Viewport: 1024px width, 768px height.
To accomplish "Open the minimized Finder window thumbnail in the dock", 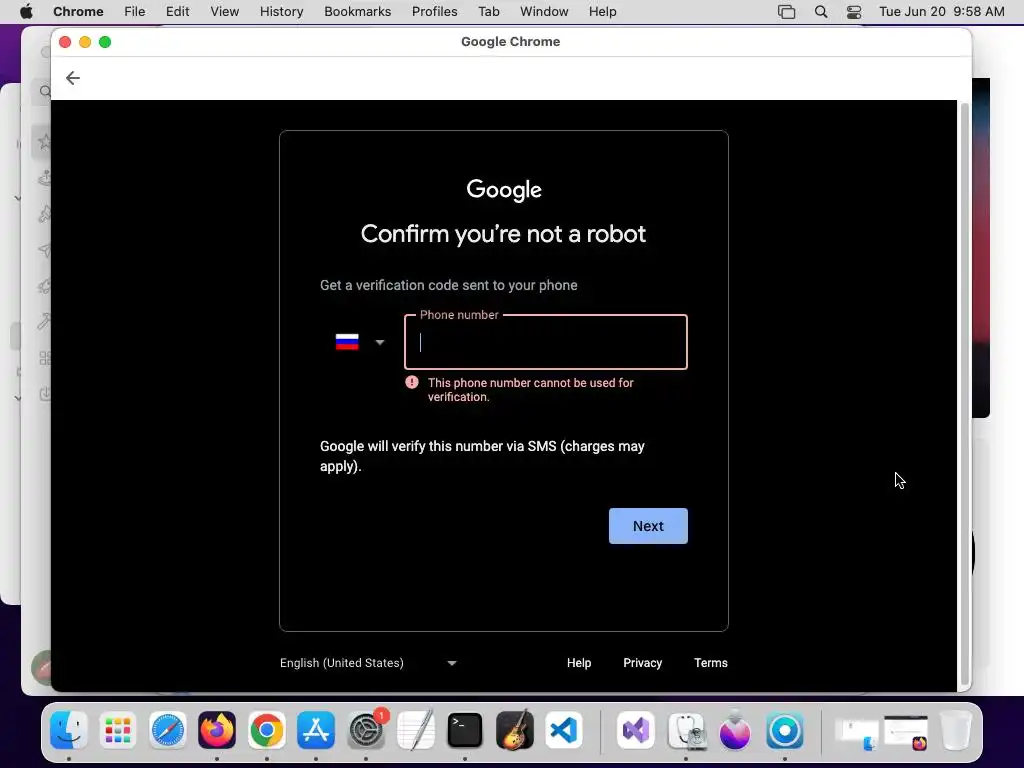I will tap(857, 733).
